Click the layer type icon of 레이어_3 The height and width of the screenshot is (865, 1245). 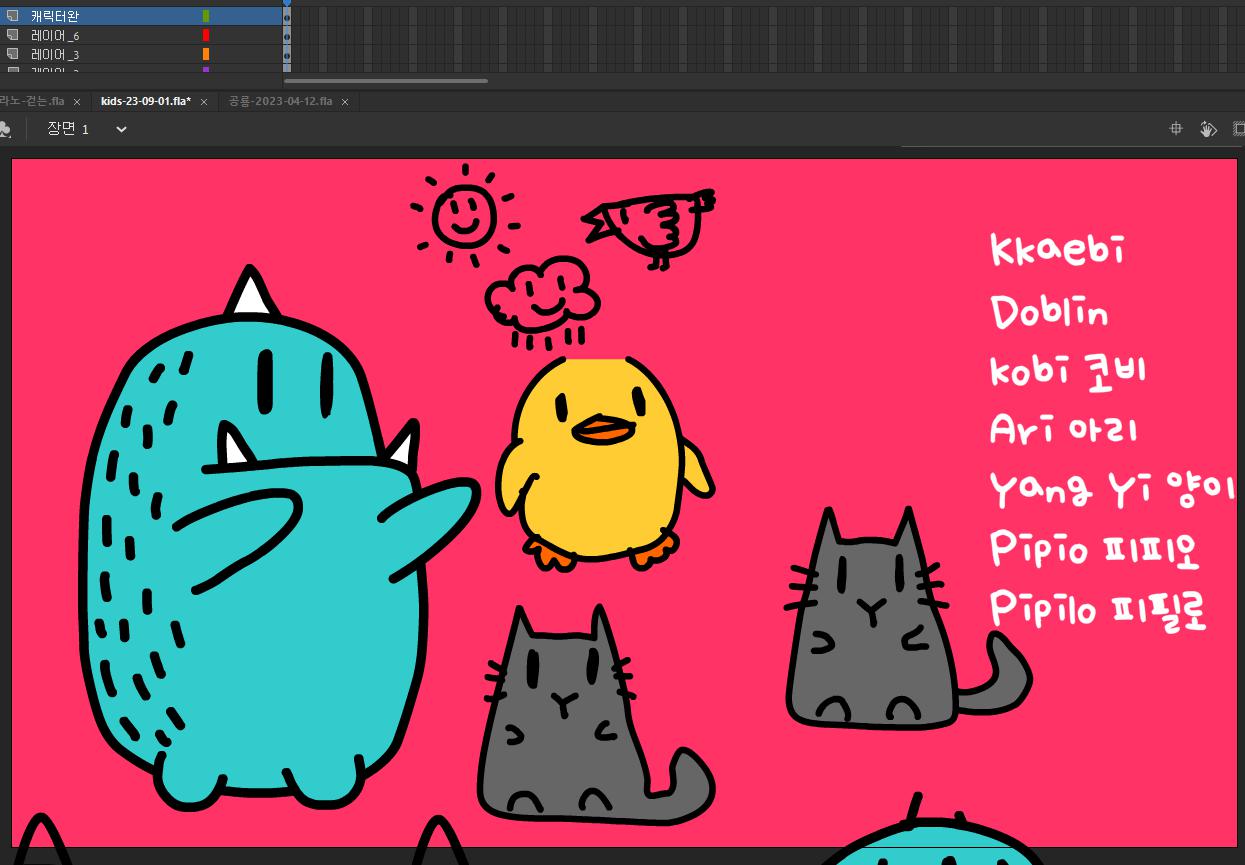coord(13,54)
